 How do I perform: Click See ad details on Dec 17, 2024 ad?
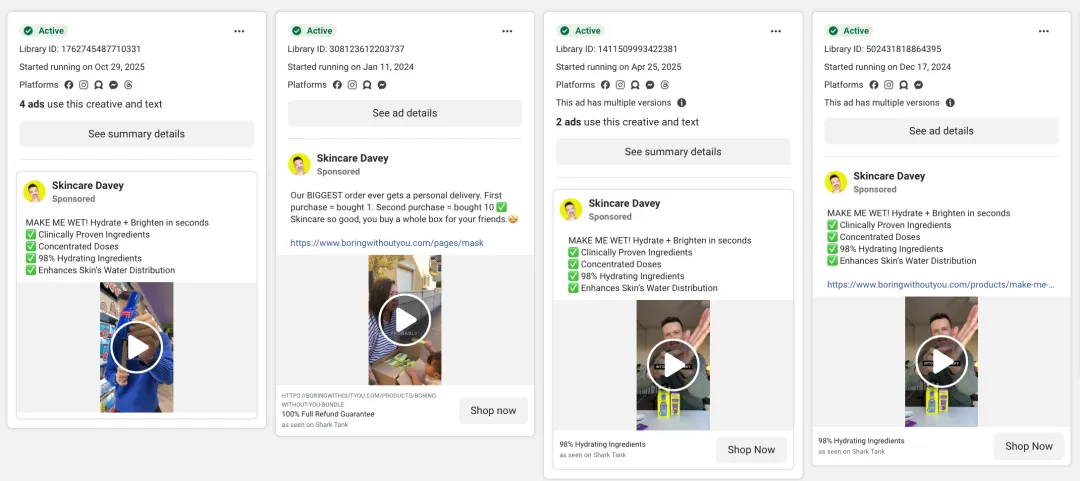(942, 131)
